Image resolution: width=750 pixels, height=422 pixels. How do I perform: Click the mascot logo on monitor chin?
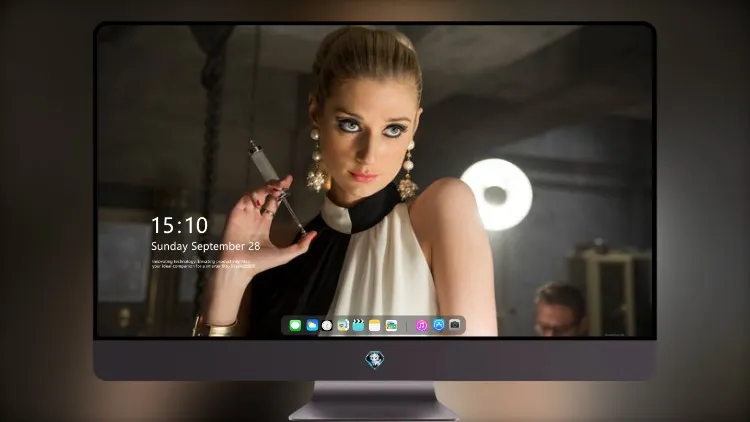(x=375, y=359)
